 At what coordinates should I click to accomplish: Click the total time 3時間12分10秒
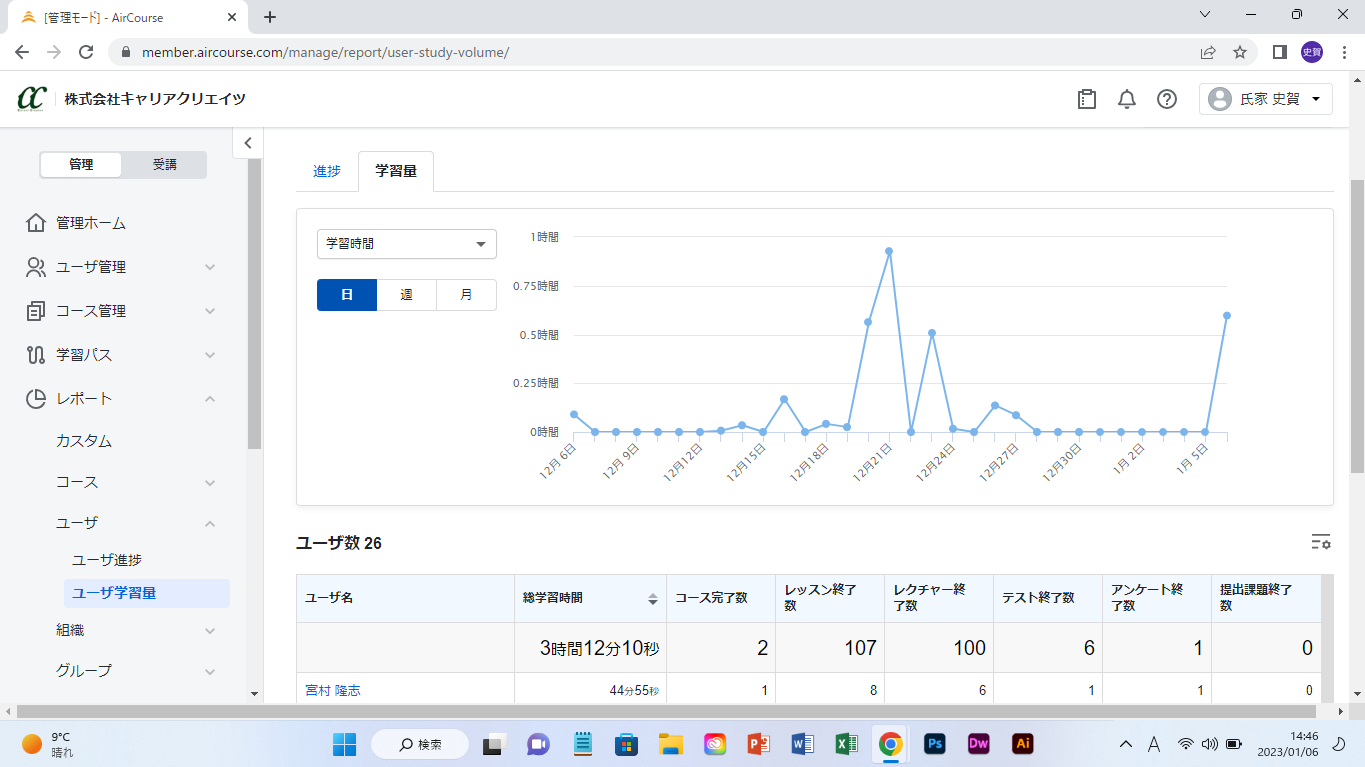600,648
